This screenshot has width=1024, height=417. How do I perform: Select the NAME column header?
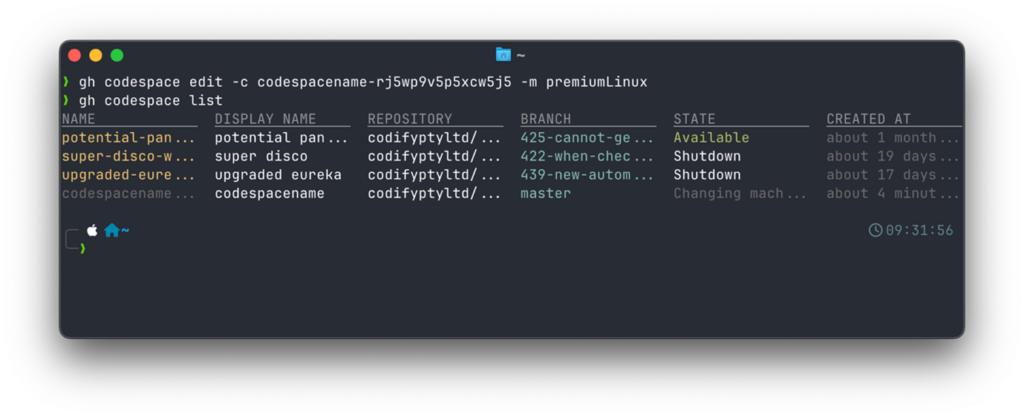click(78, 119)
